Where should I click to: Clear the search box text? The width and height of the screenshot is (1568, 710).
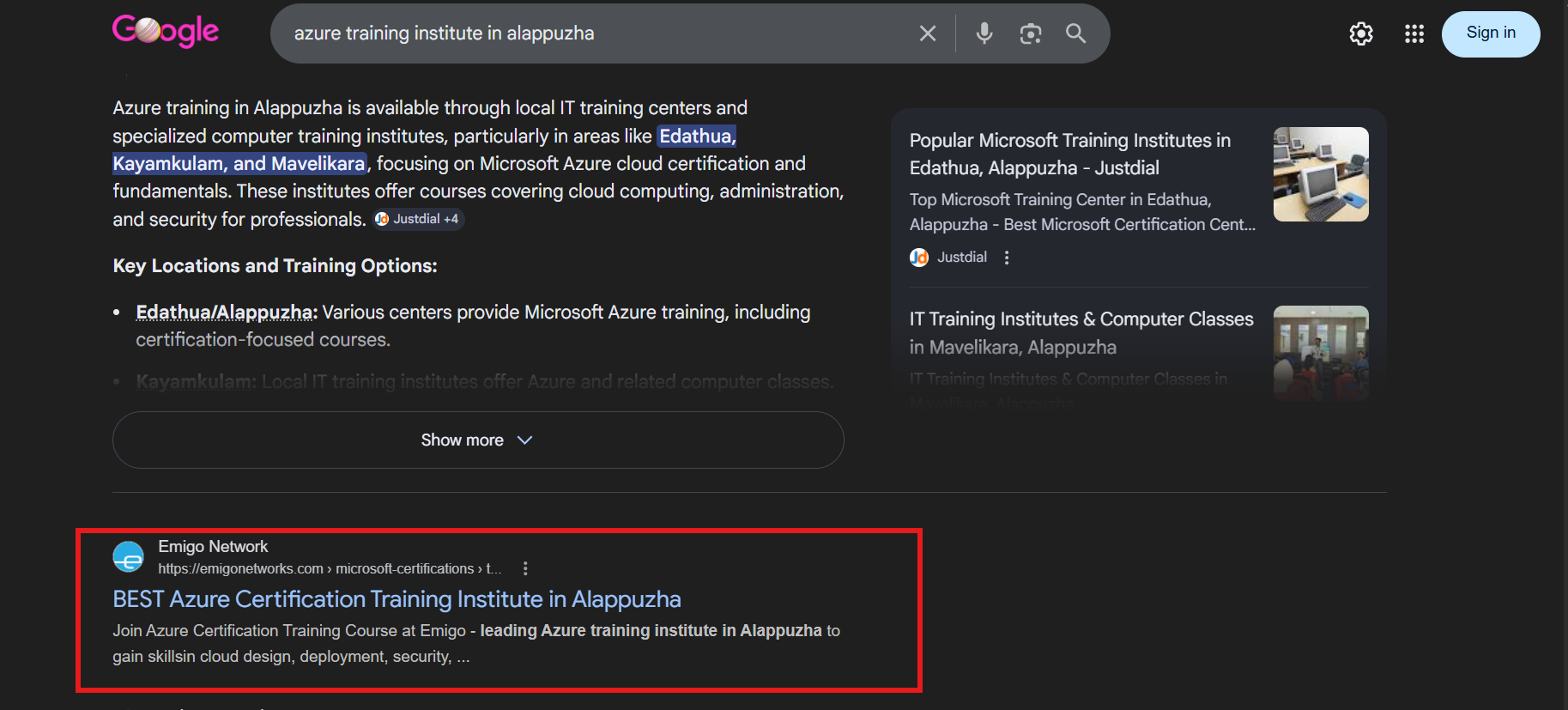[x=927, y=33]
